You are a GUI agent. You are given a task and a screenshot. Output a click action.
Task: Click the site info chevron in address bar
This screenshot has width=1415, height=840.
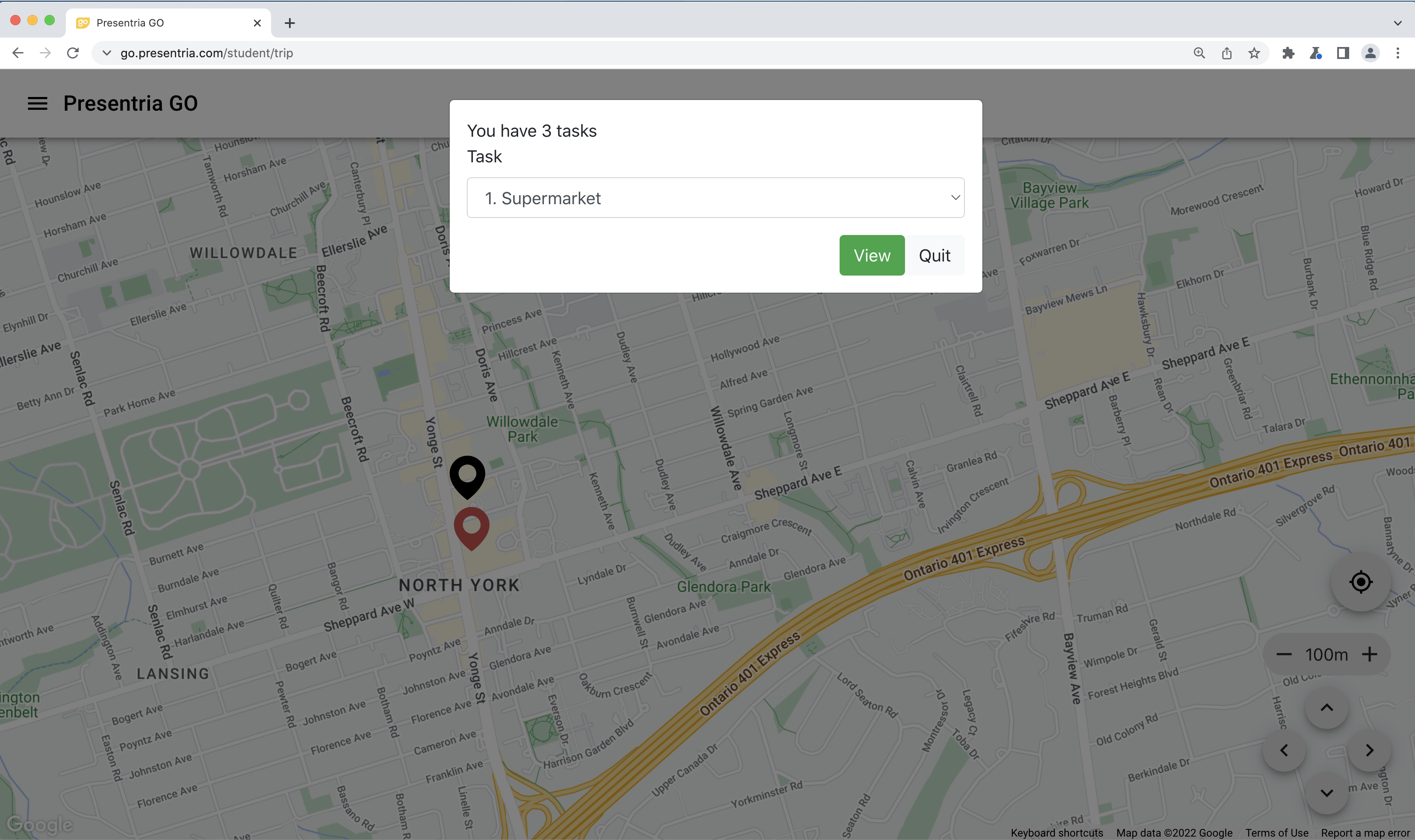106,53
